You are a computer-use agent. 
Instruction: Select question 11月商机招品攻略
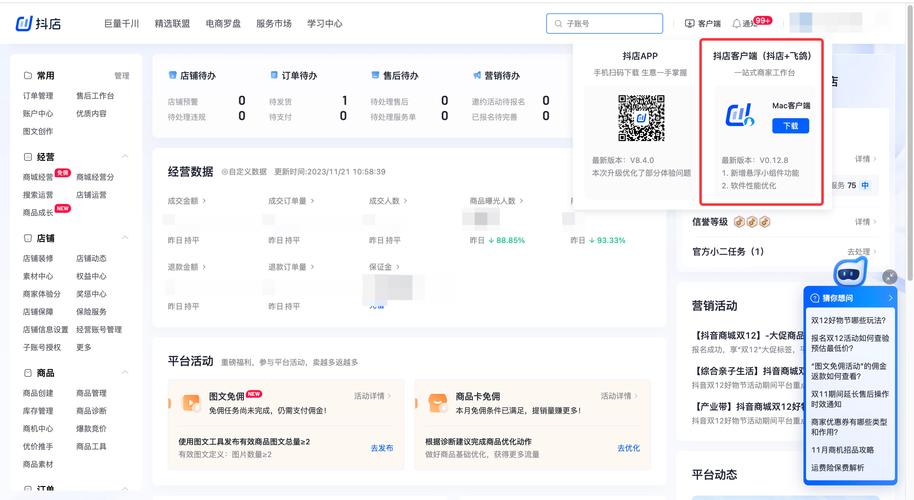842,450
